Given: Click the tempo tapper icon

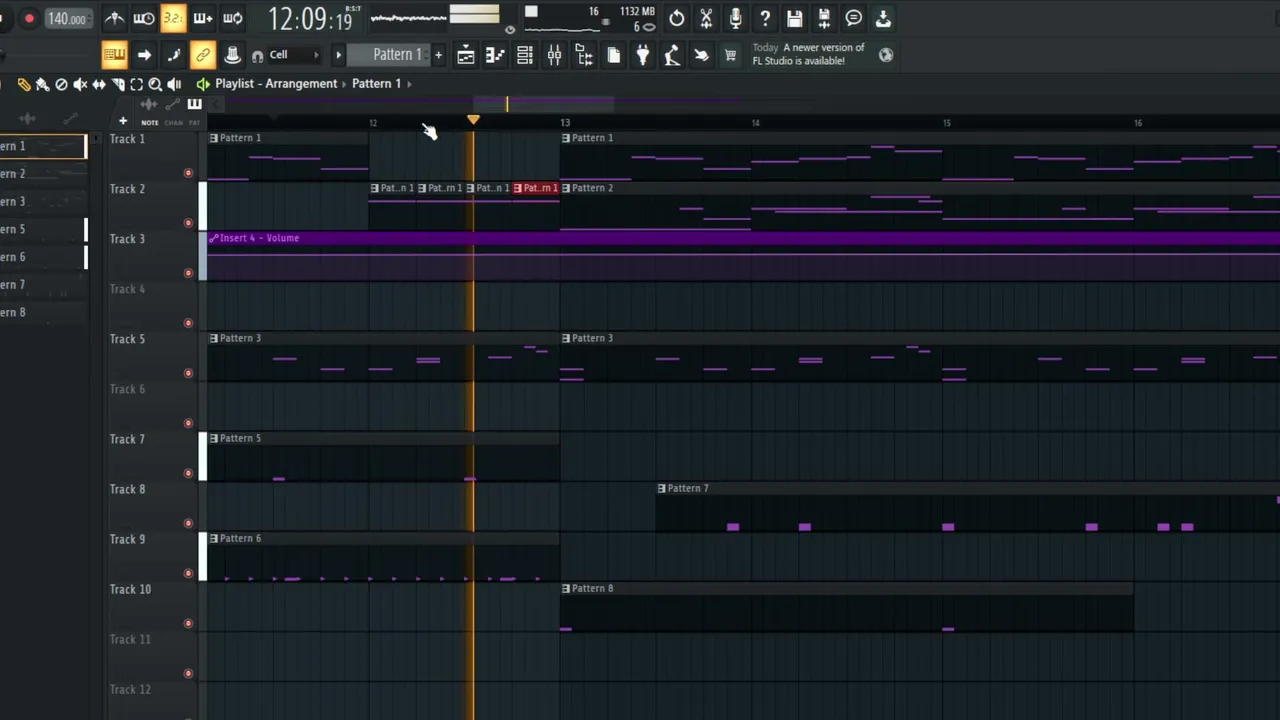Looking at the screenshot, I should click(672, 56).
